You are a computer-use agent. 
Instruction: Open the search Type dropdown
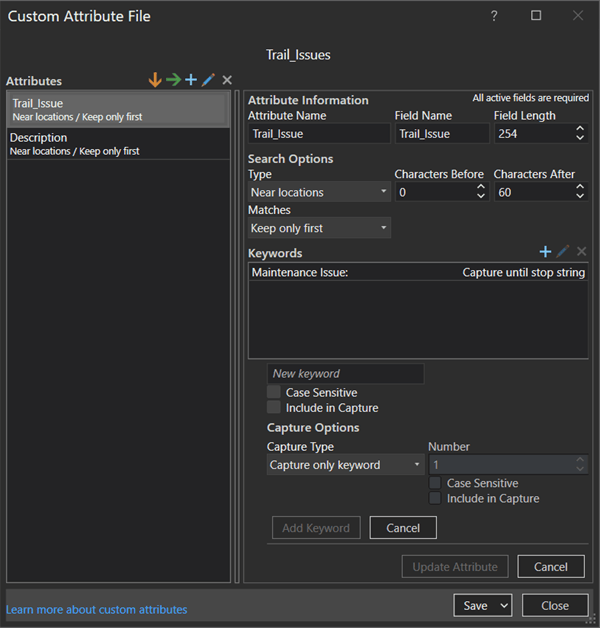[x=319, y=192]
